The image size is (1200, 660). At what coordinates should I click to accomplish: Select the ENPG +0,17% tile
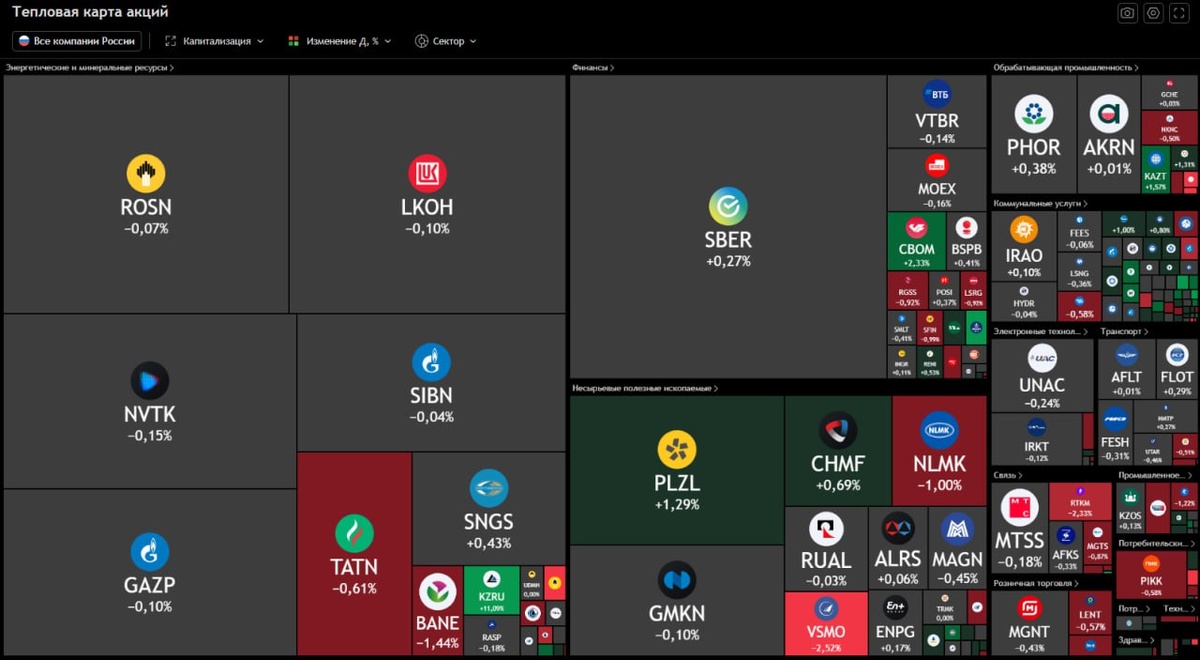click(x=896, y=623)
